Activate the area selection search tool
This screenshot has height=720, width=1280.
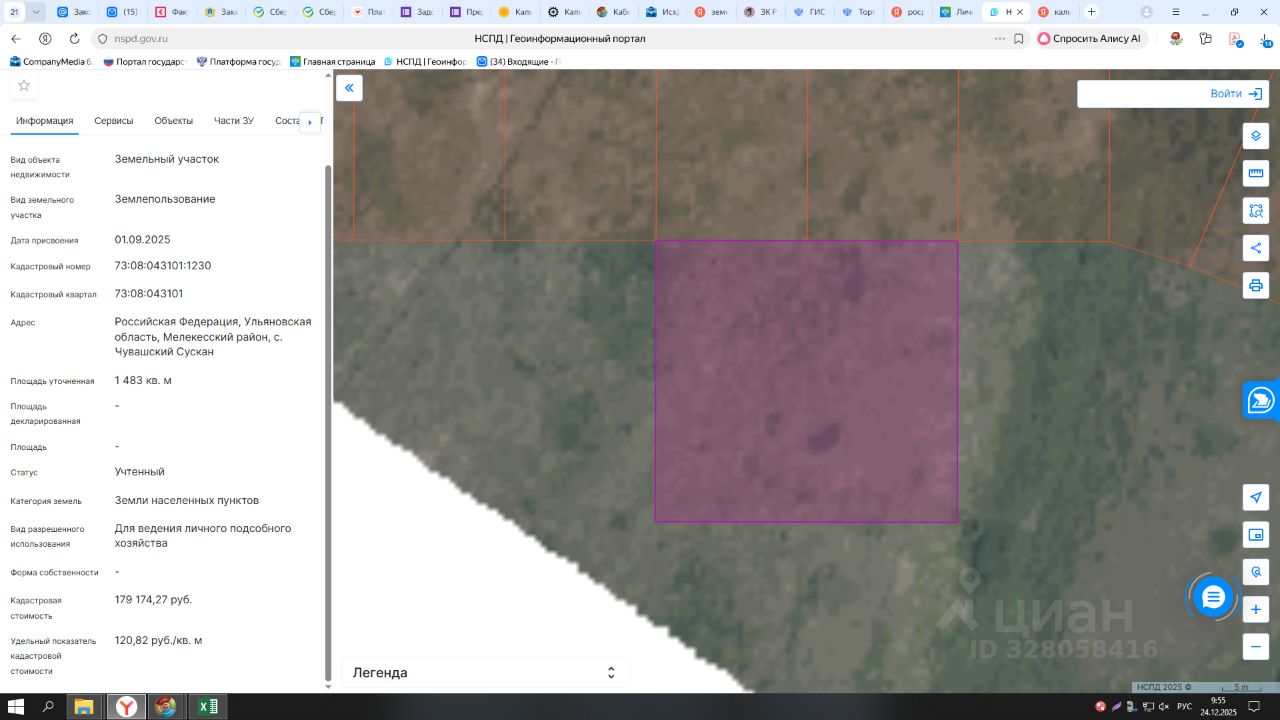coord(1256,211)
